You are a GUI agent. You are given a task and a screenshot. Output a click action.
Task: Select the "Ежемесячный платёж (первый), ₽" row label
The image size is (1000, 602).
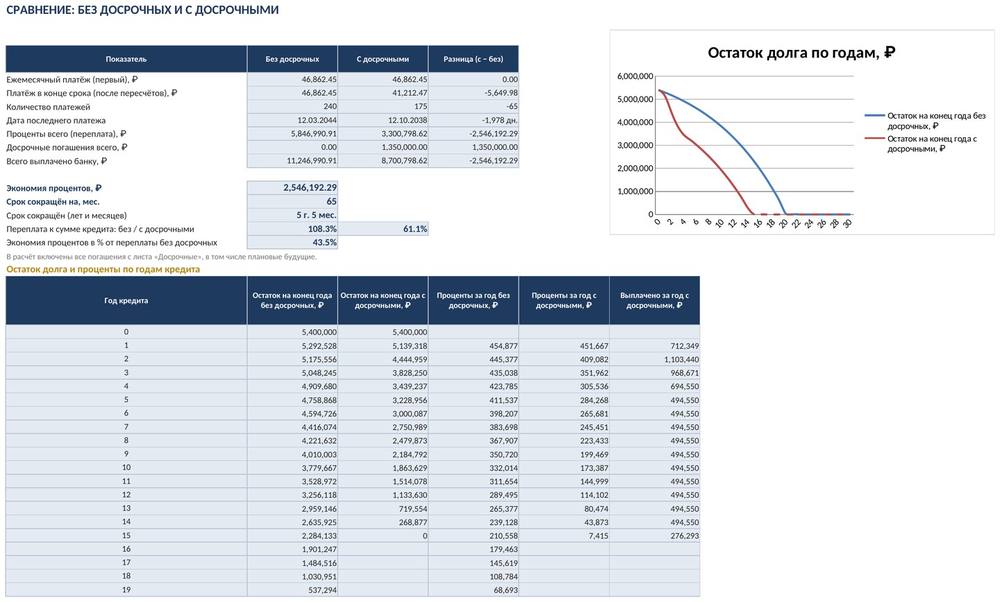[72, 80]
